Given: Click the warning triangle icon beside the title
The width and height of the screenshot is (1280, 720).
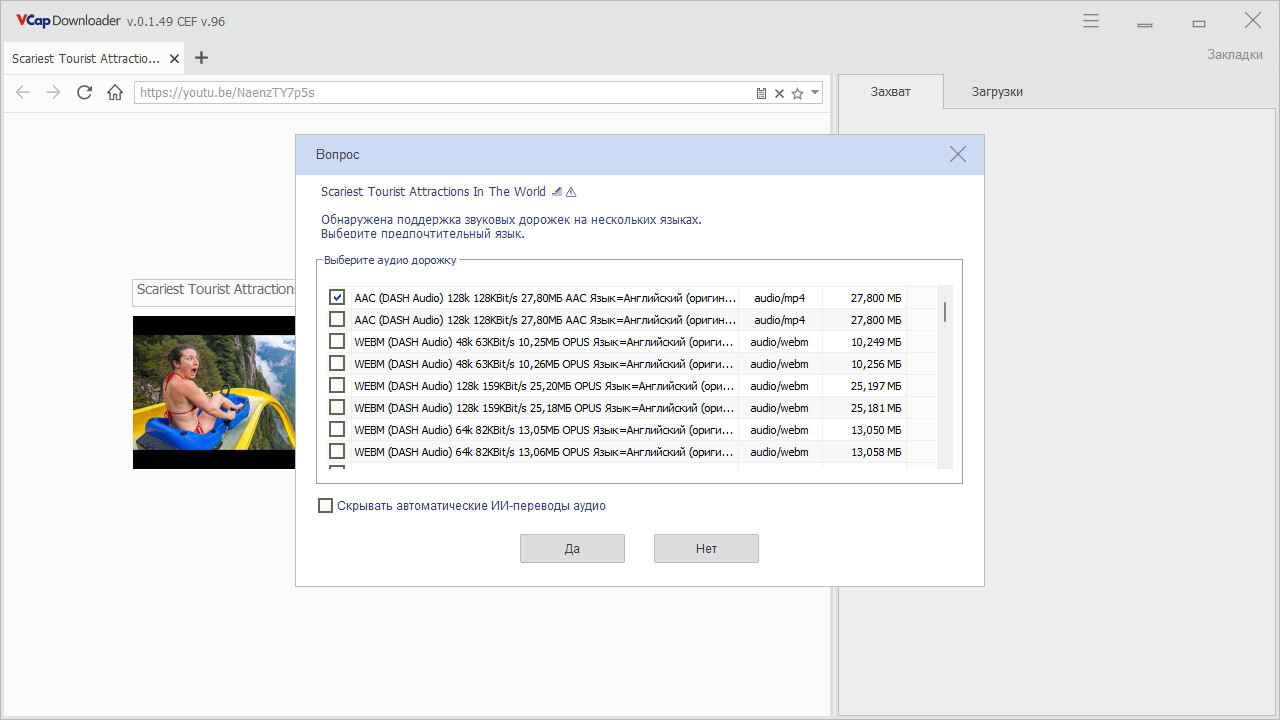Looking at the screenshot, I should click(571, 192).
